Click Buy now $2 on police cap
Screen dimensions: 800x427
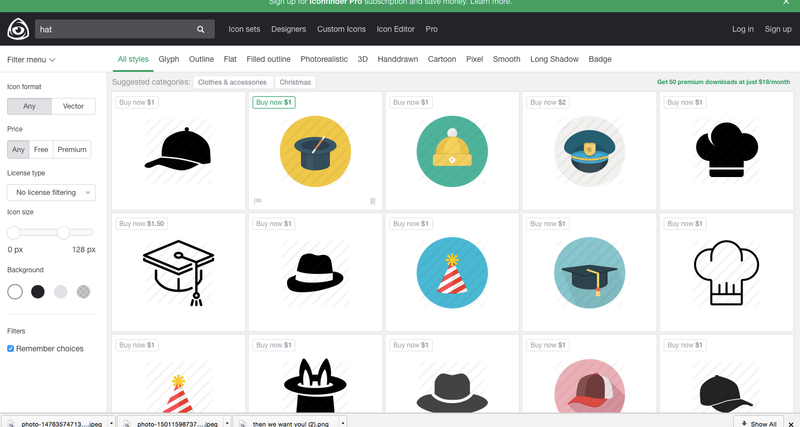pyautogui.click(x=548, y=103)
